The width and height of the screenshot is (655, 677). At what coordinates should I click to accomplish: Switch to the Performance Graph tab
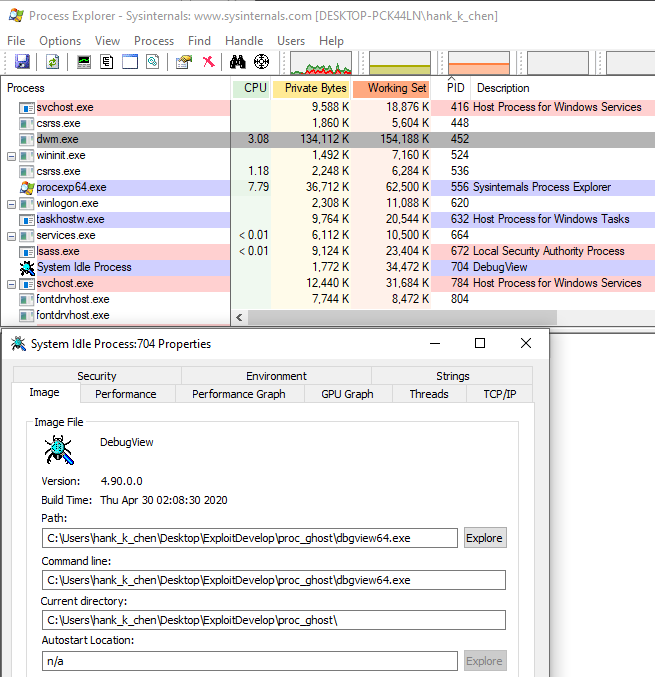(x=239, y=394)
